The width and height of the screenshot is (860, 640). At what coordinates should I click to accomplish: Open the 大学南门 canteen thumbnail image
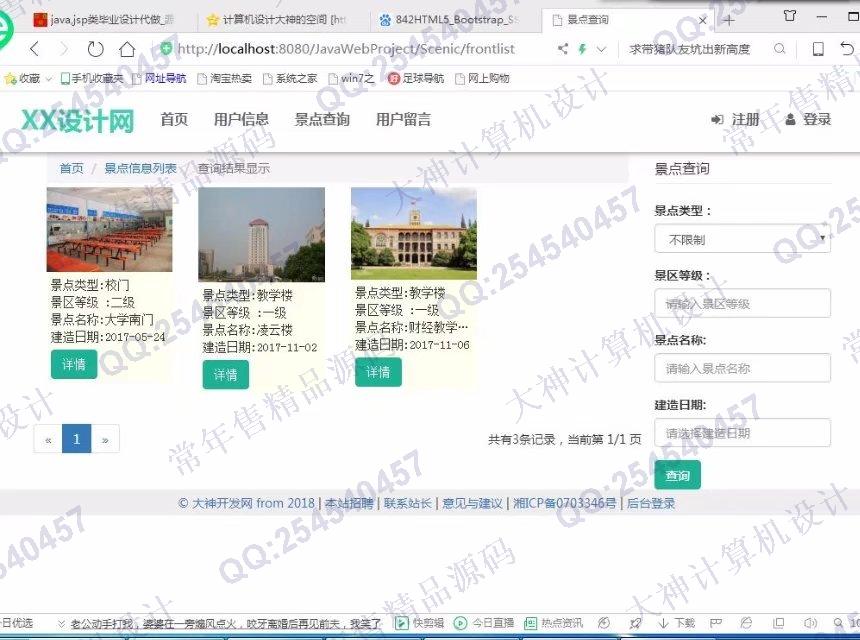coord(110,230)
